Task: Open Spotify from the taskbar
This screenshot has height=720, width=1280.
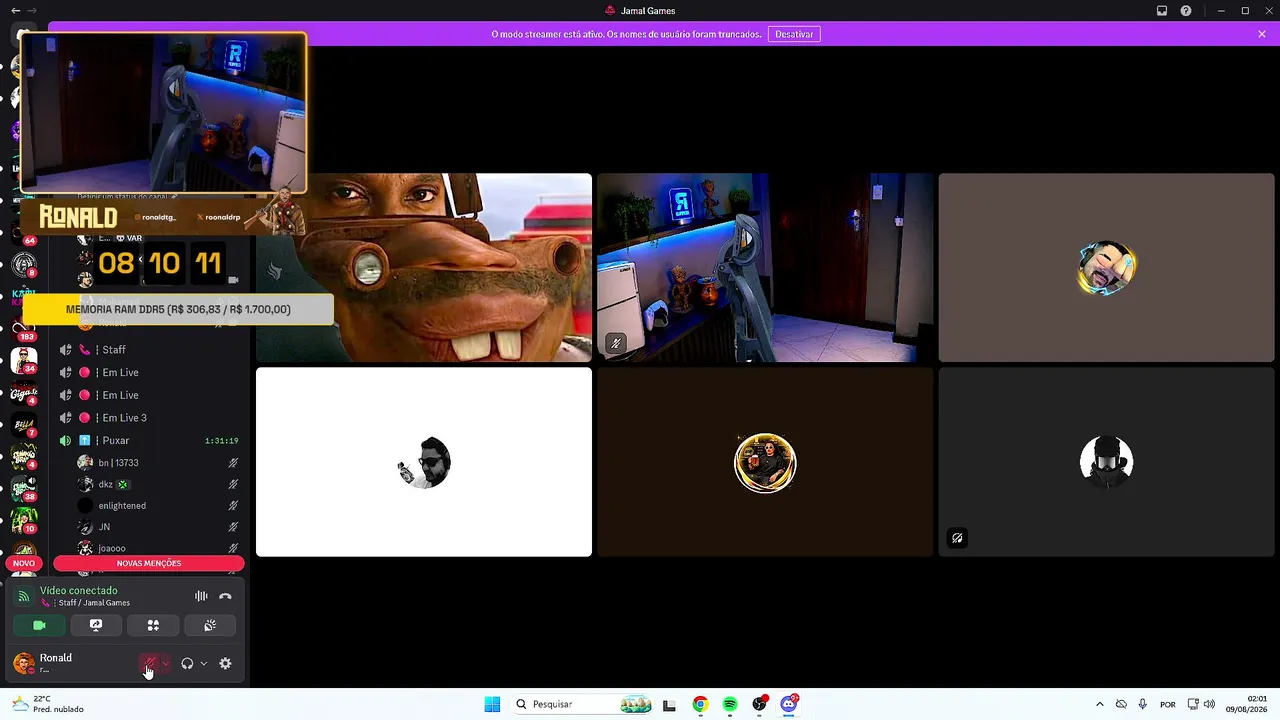Action: 730,704
